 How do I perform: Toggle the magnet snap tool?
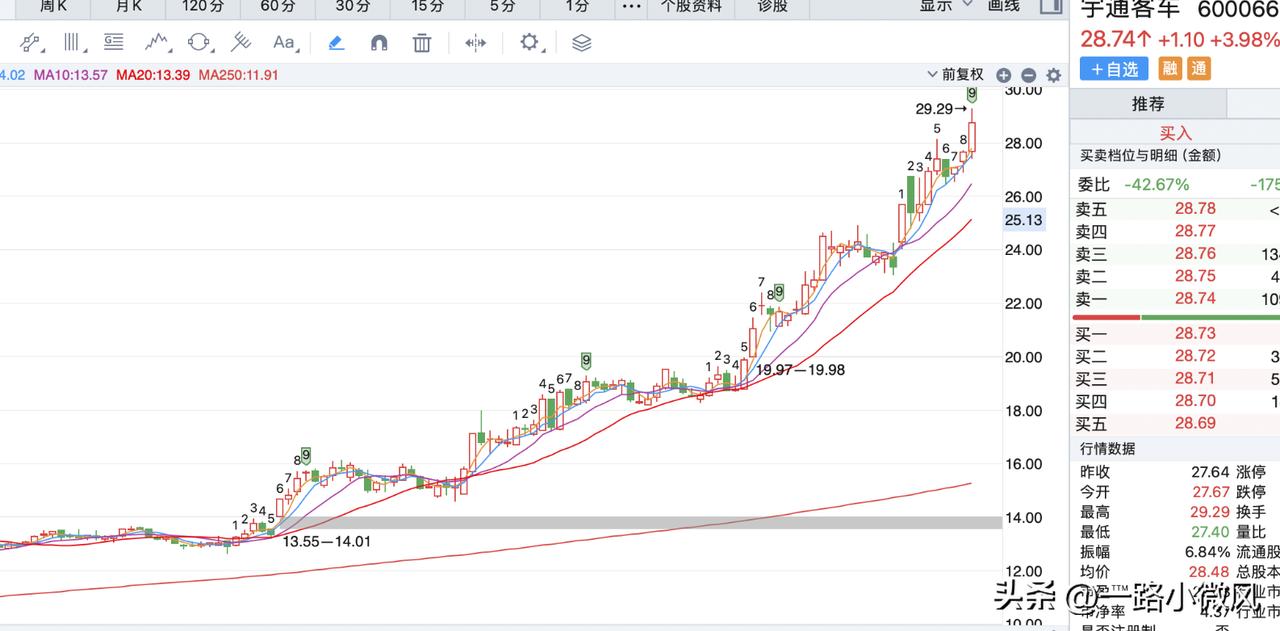[379, 42]
